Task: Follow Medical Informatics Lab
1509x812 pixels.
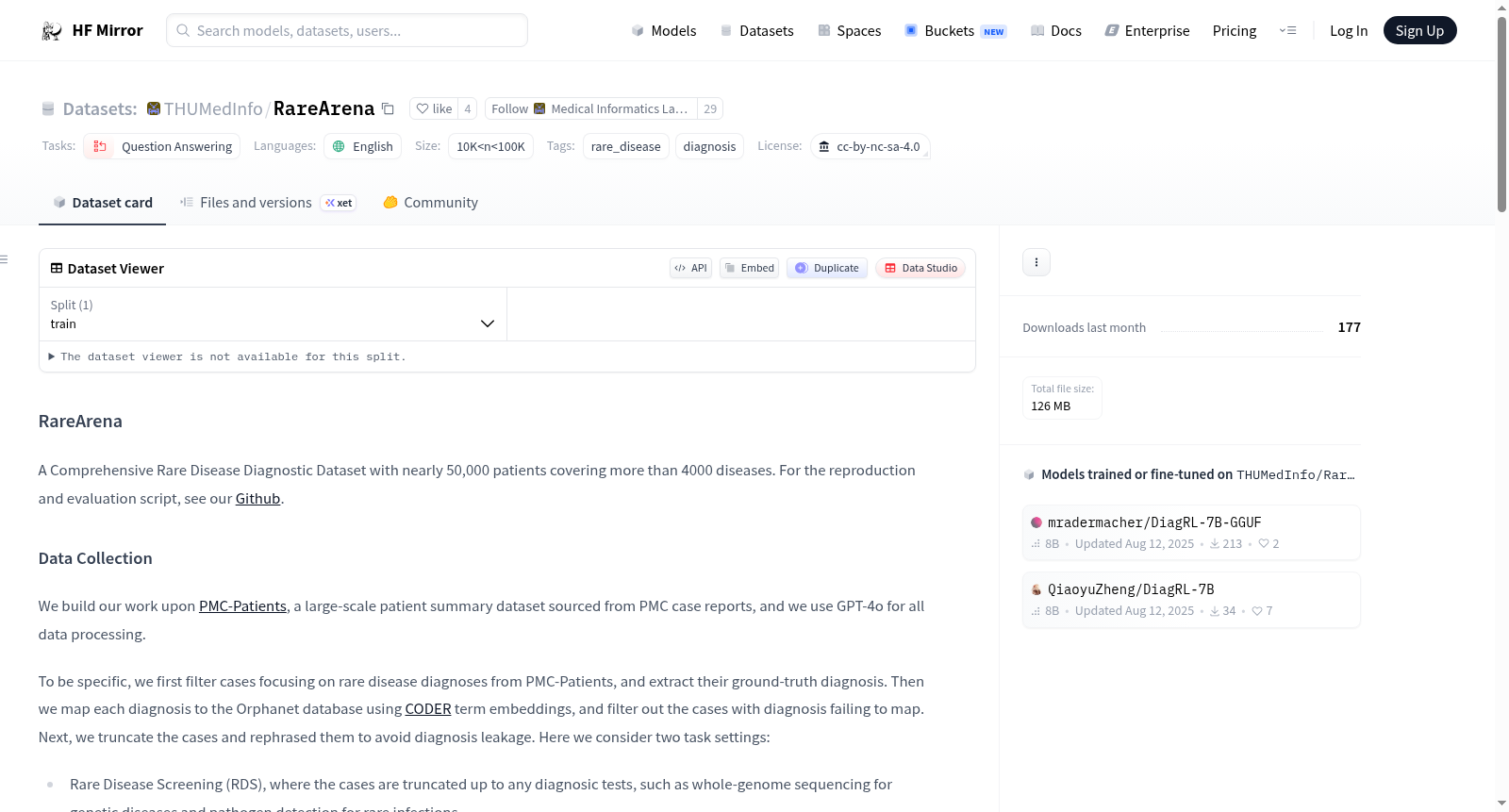Action: click(x=591, y=109)
